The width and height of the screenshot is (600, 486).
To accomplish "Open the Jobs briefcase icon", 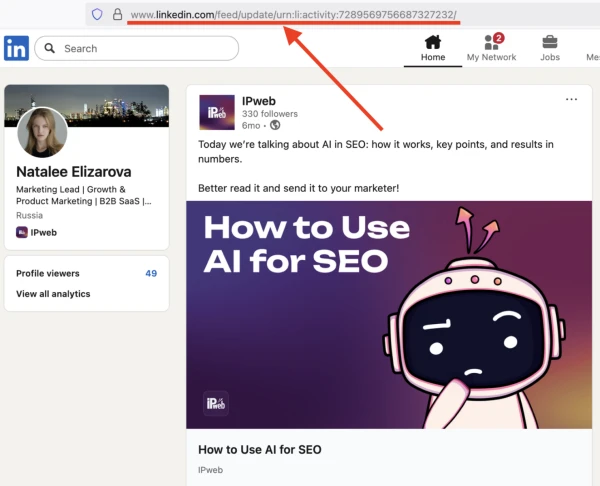I will click(549, 42).
